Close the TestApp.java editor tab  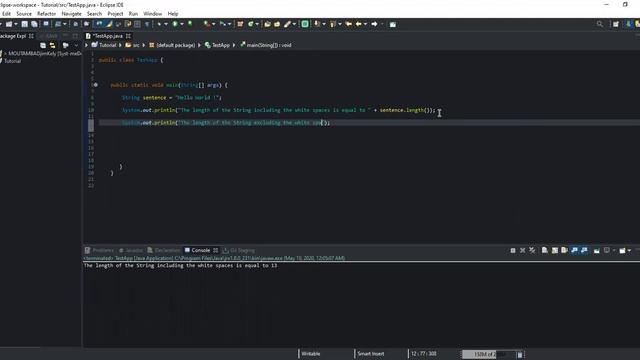(x=128, y=36)
